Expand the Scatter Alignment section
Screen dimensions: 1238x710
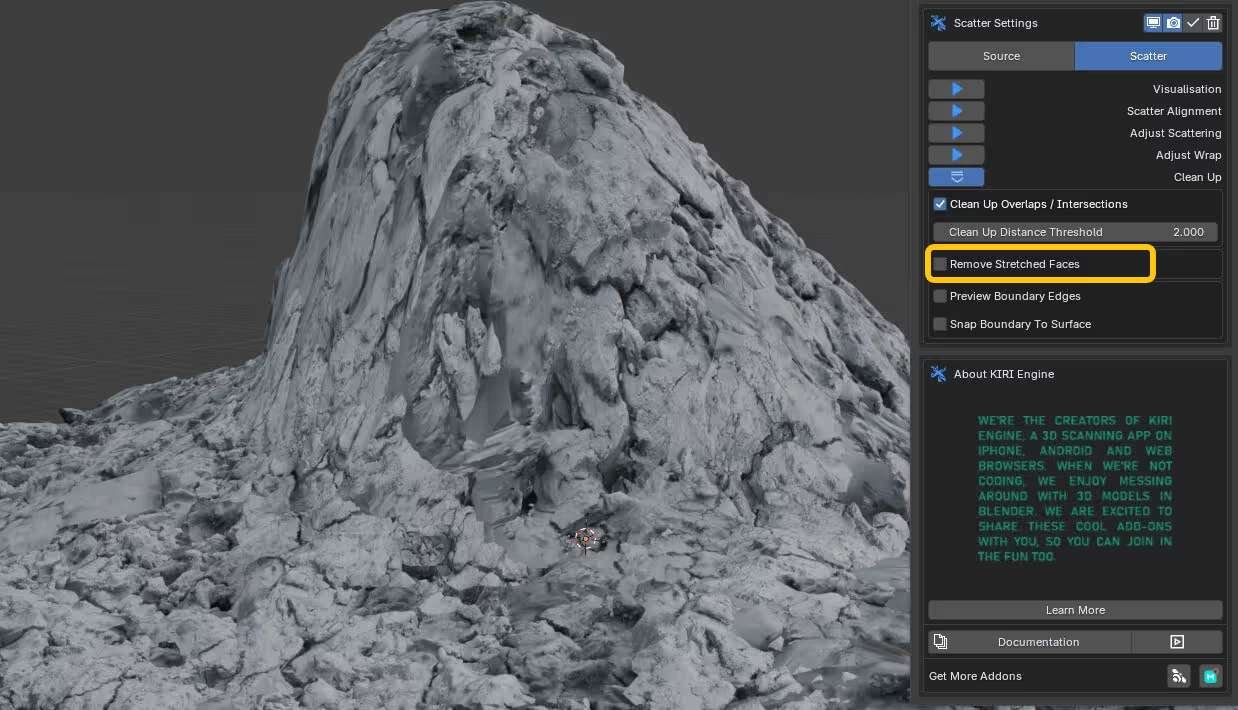[x=956, y=111]
